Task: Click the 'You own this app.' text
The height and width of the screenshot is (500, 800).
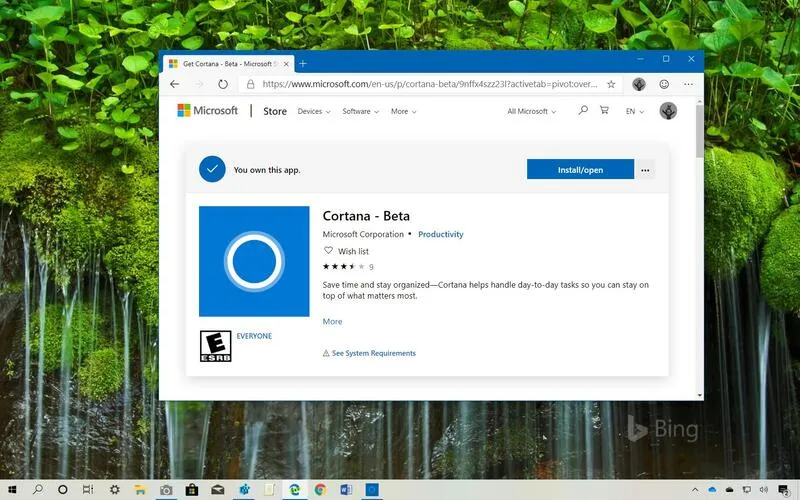Action: pos(267,170)
